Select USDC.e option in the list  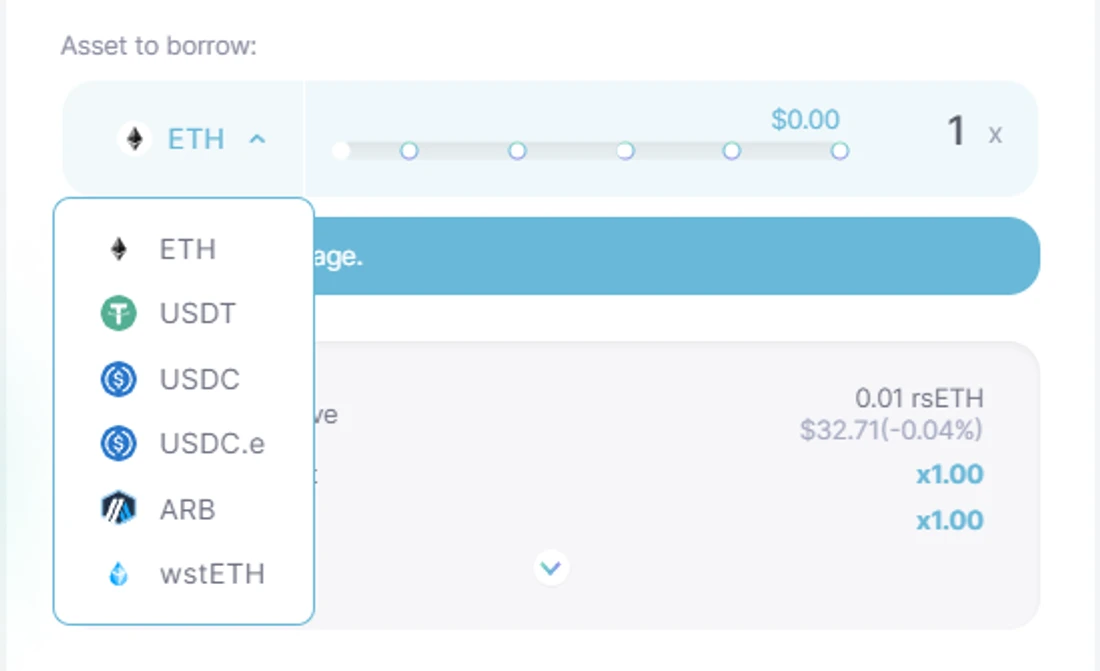(x=184, y=444)
